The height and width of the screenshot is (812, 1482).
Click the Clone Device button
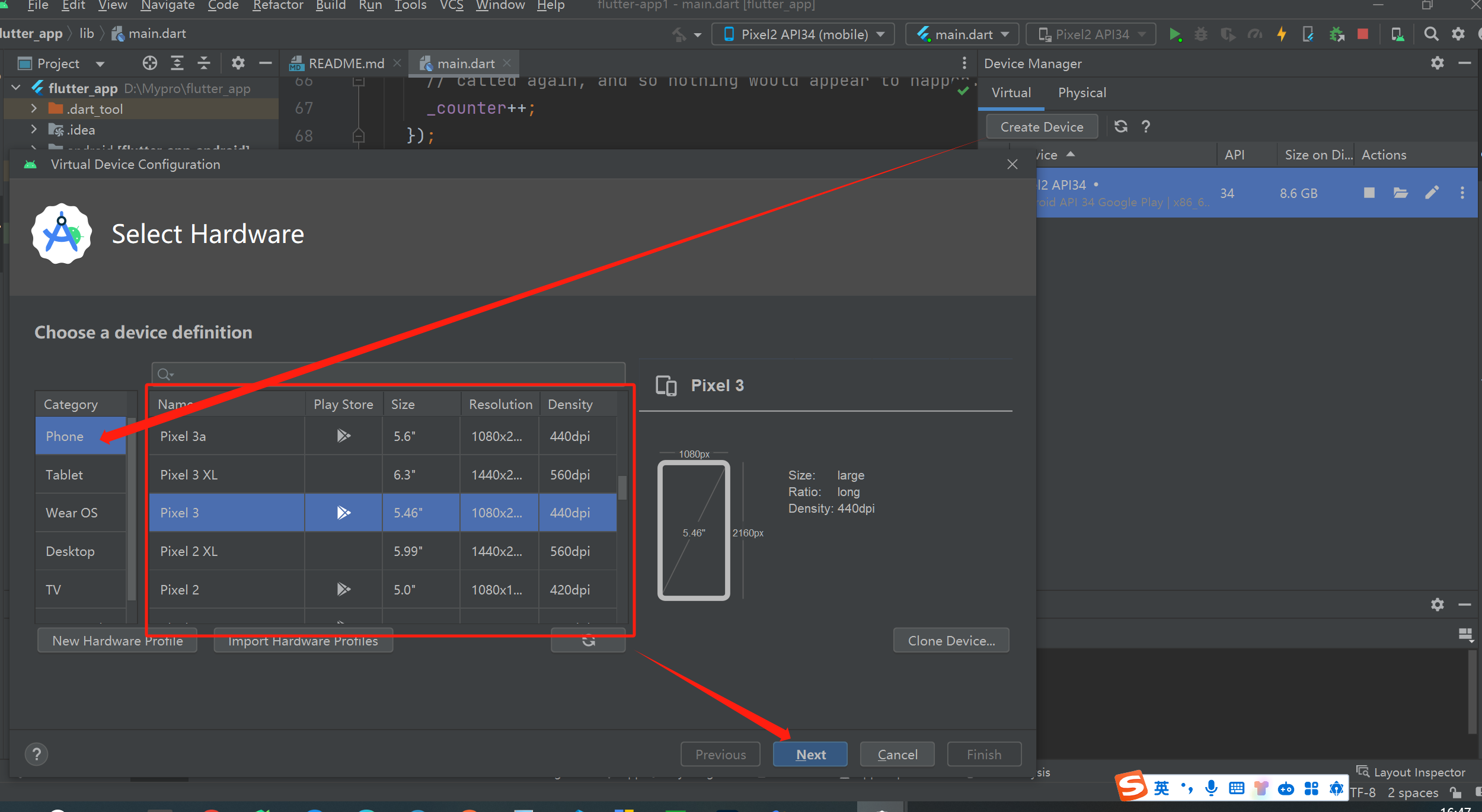[x=950, y=640]
